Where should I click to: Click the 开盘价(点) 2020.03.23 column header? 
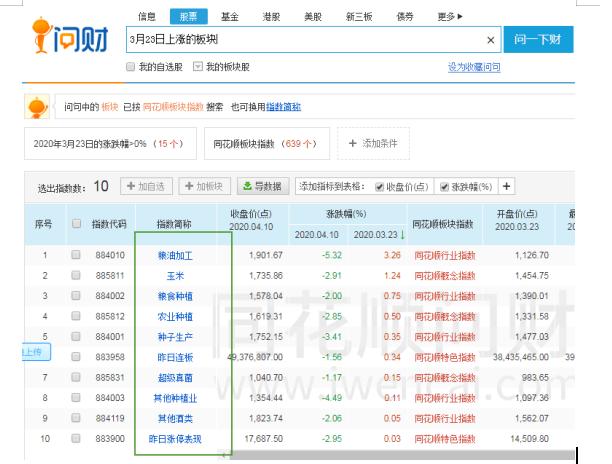point(517,220)
